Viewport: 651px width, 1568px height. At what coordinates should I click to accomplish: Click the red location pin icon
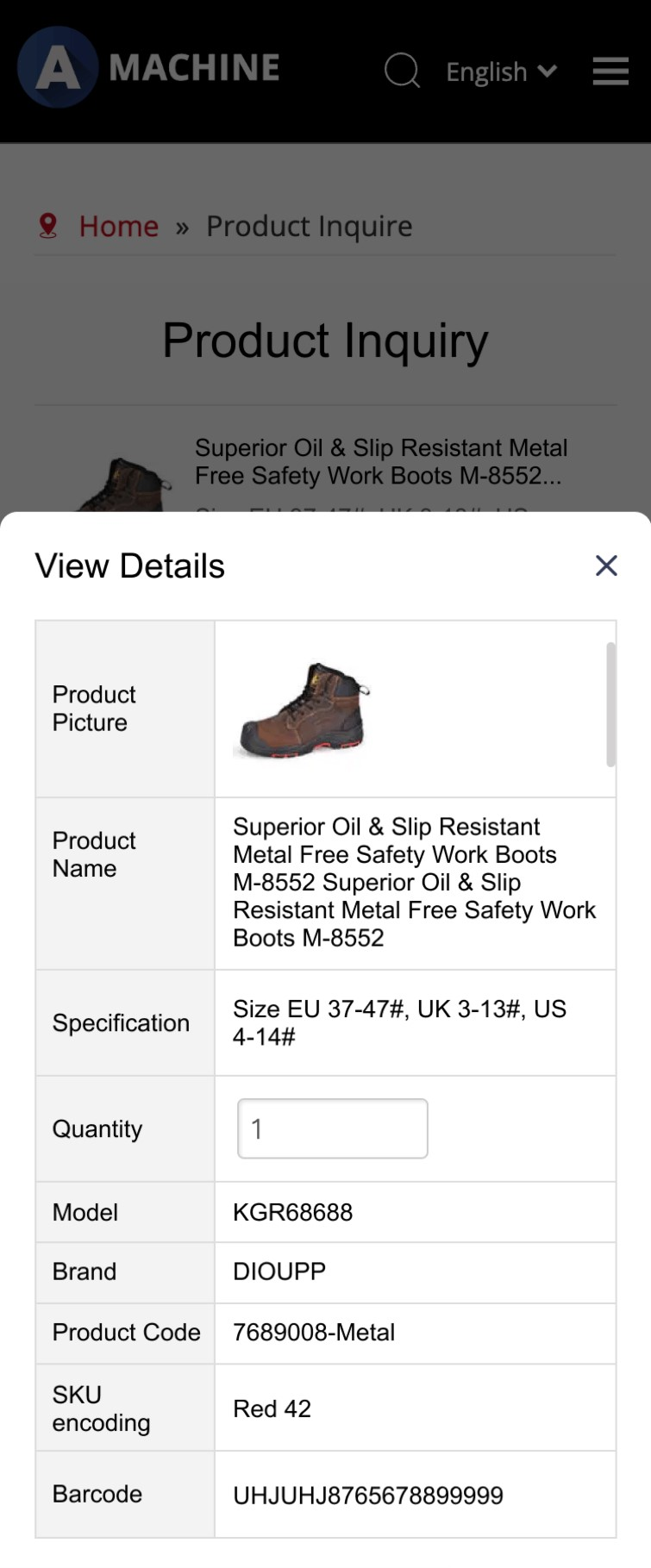coord(48,226)
